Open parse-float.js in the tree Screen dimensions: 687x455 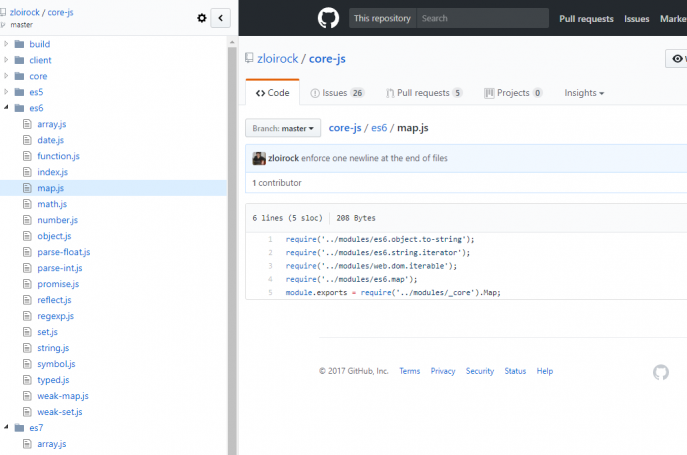(x=64, y=252)
